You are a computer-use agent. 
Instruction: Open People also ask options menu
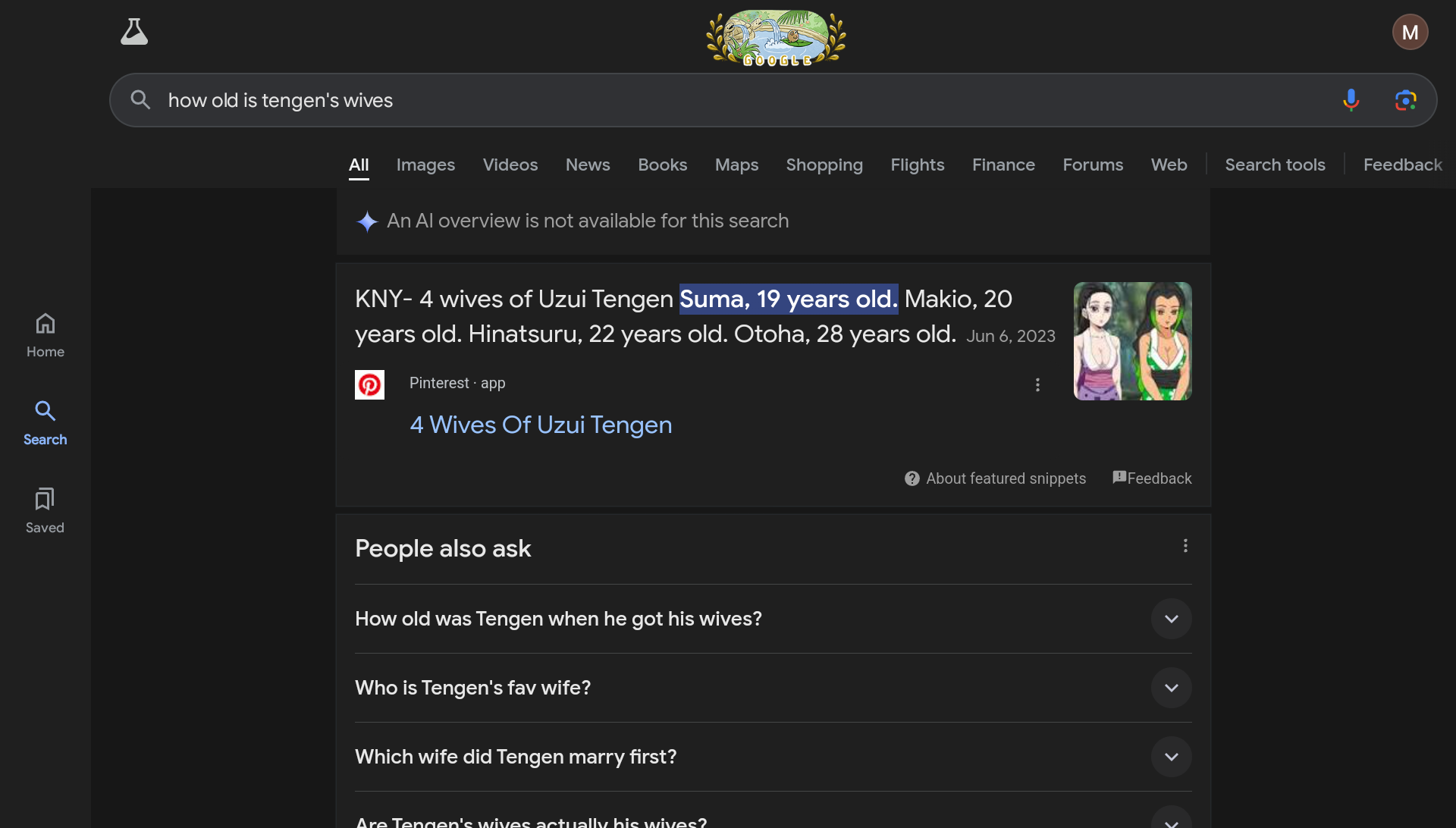pyautogui.click(x=1185, y=546)
